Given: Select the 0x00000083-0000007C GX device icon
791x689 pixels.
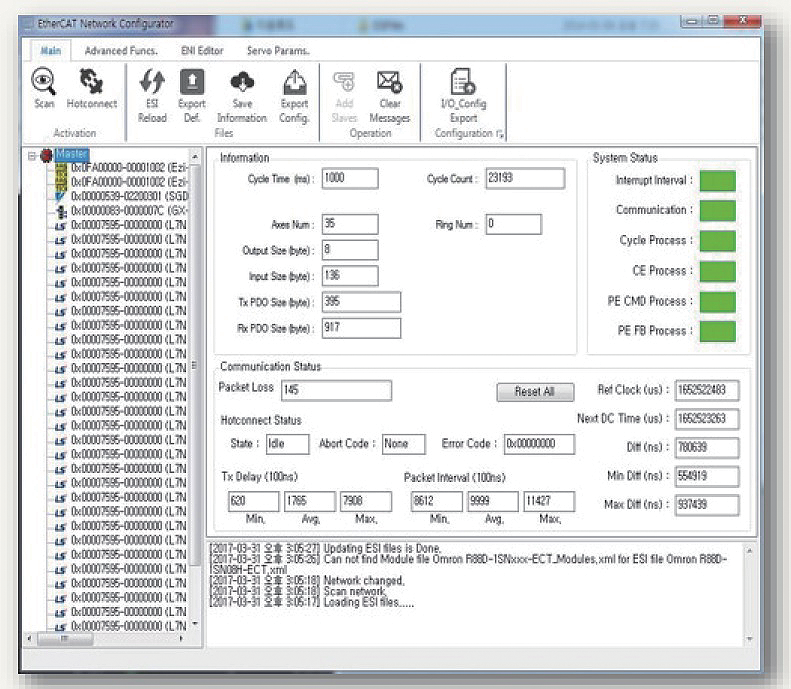Looking at the screenshot, I should click(x=61, y=210).
